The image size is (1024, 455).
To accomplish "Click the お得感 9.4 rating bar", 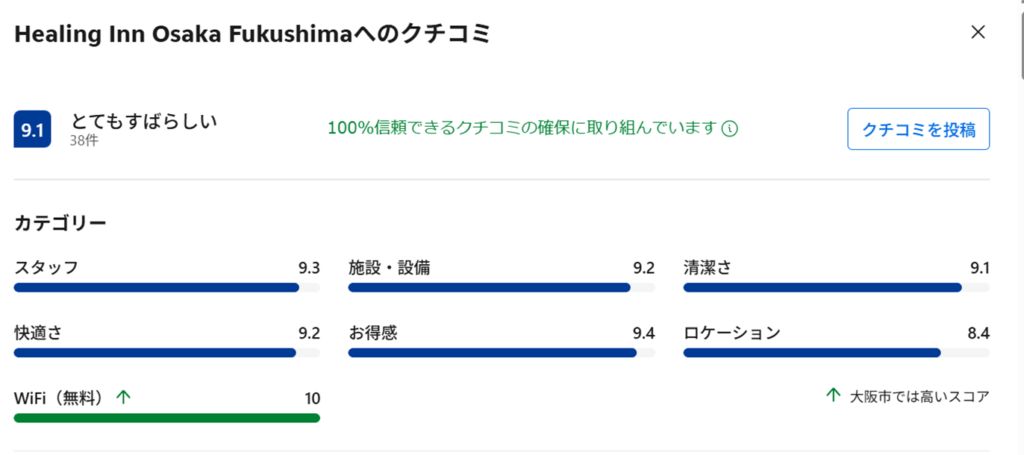I will pyautogui.click(x=502, y=353).
